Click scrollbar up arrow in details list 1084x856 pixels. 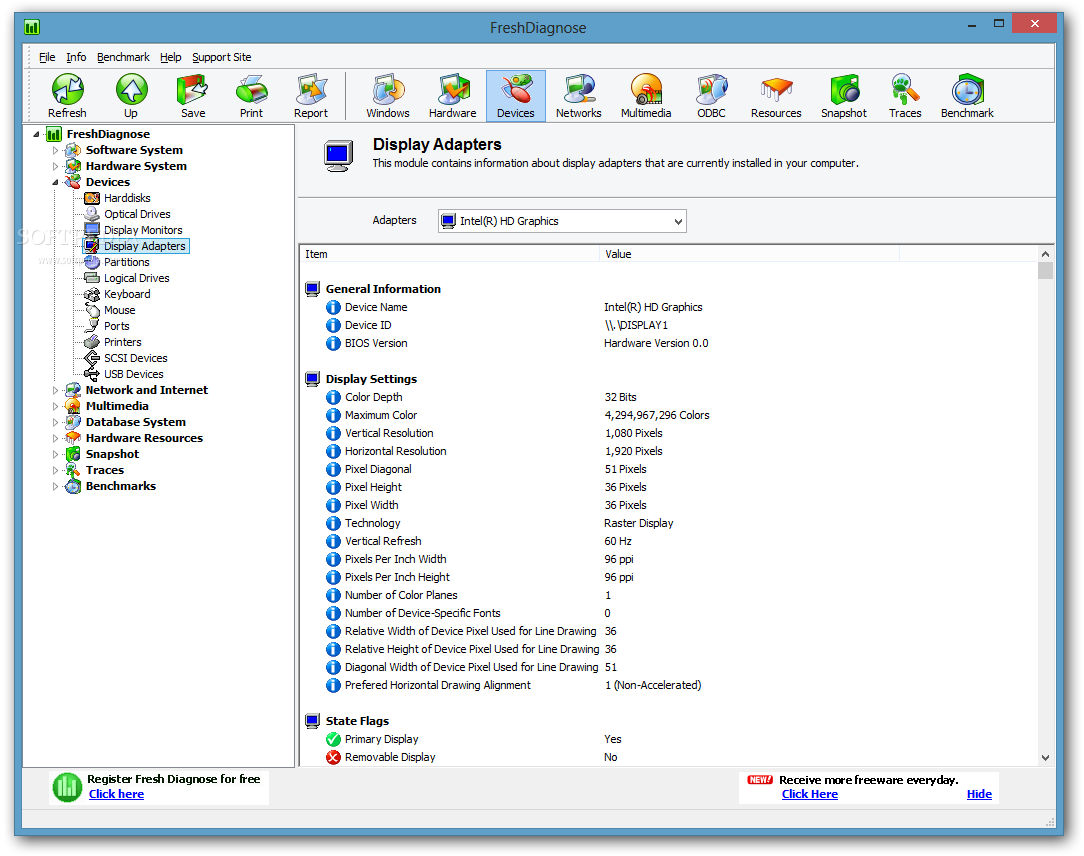point(1045,254)
